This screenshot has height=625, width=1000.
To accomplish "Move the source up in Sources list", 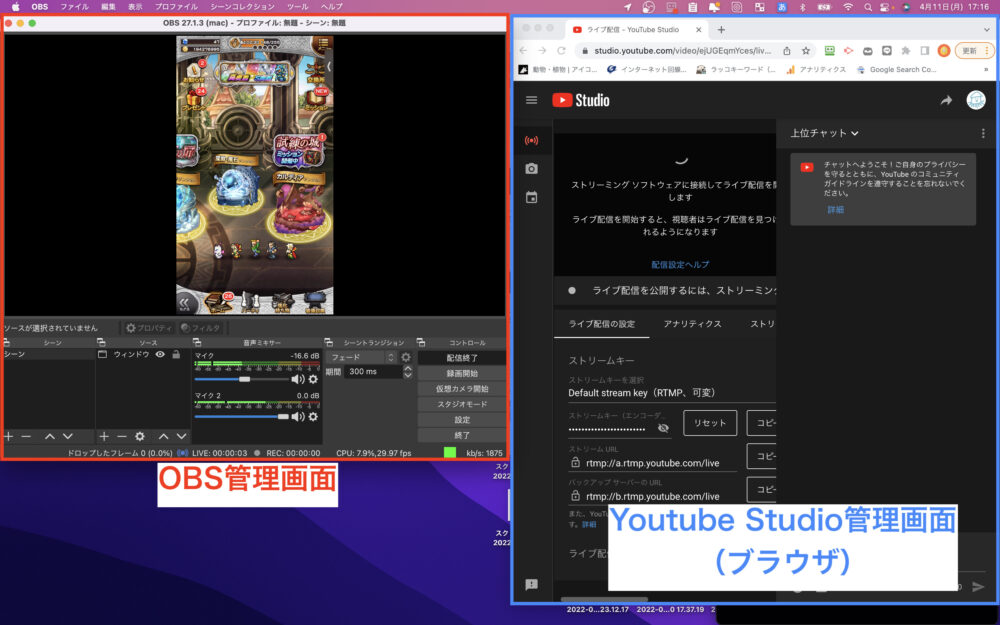I will pyautogui.click(x=163, y=436).
